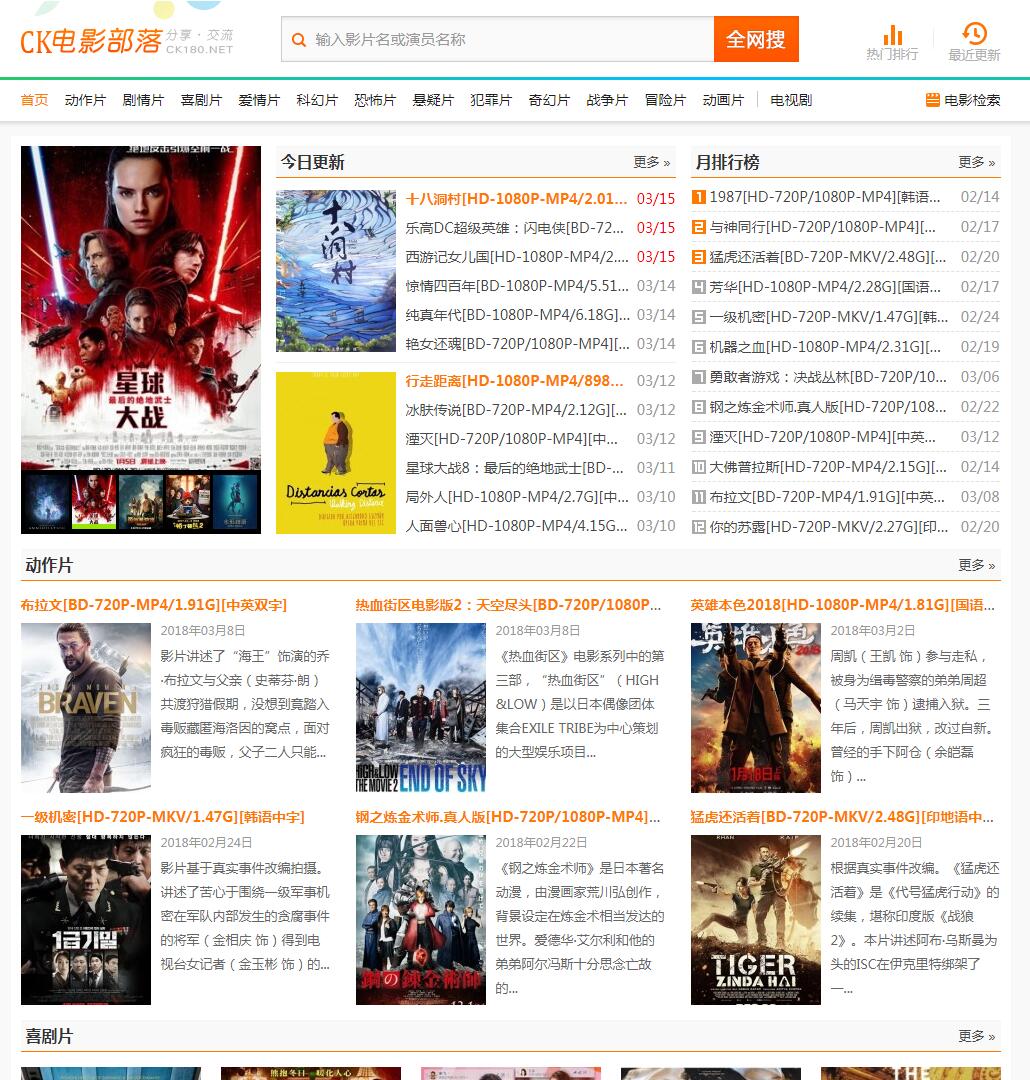The height and width of the screenshot is (1080, 1030).
Task: Open the 十八洞村 poster thumbnail
Action: pos(336,271)
